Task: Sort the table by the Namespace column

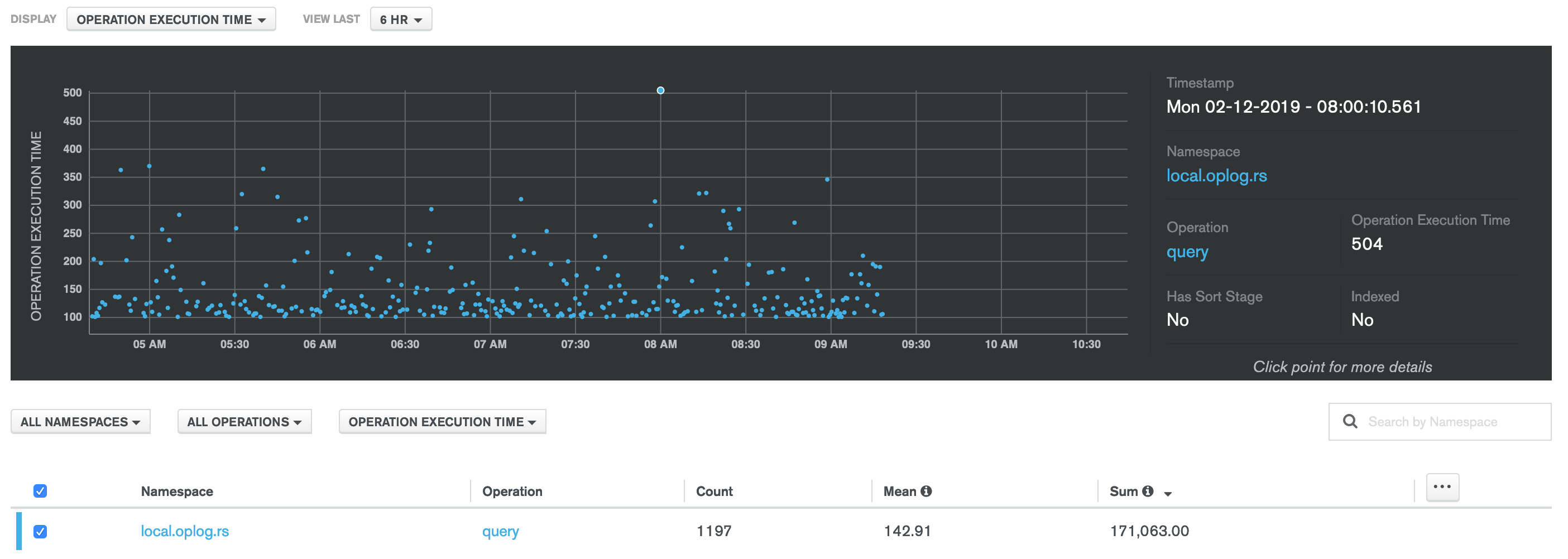Action: tap(176, 491)
